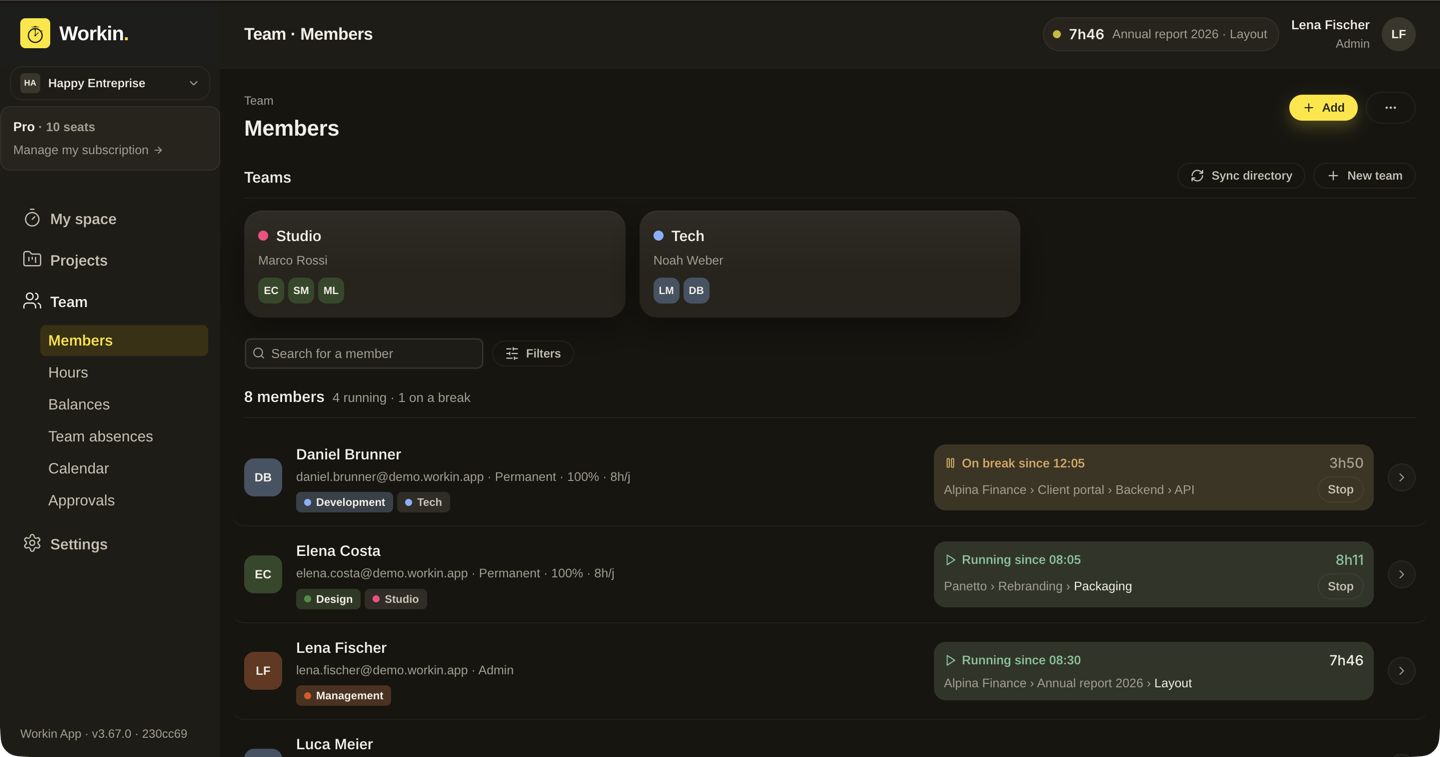Open Calendar in the sidebar
1440x757 pixels.
tap(124, 468)
